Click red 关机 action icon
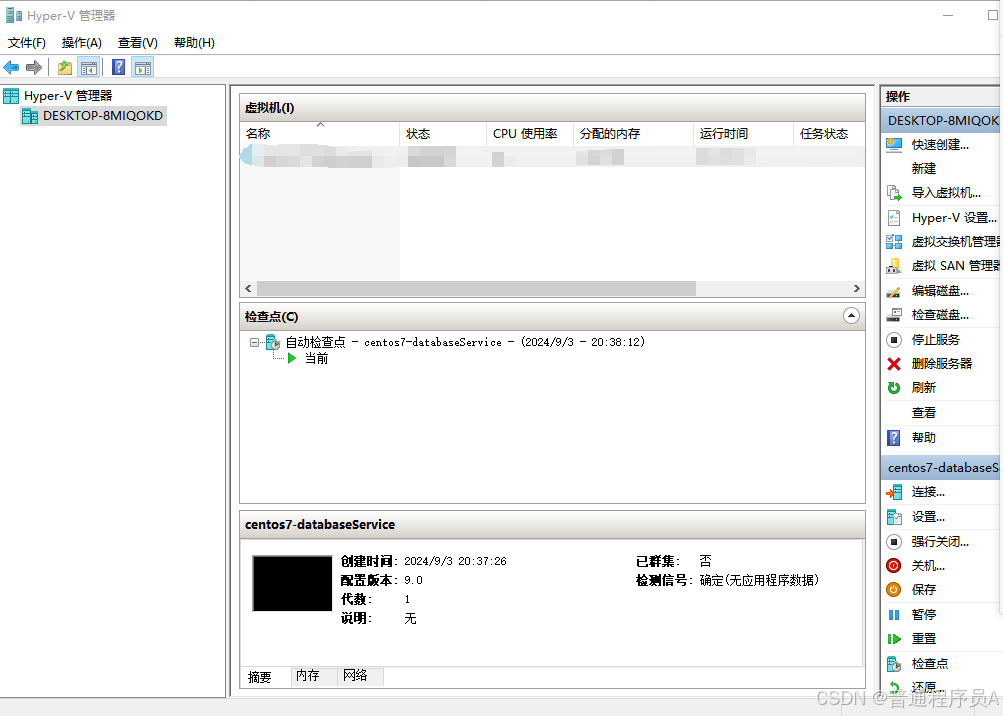Screen dimensions: 1003x716 894,566
